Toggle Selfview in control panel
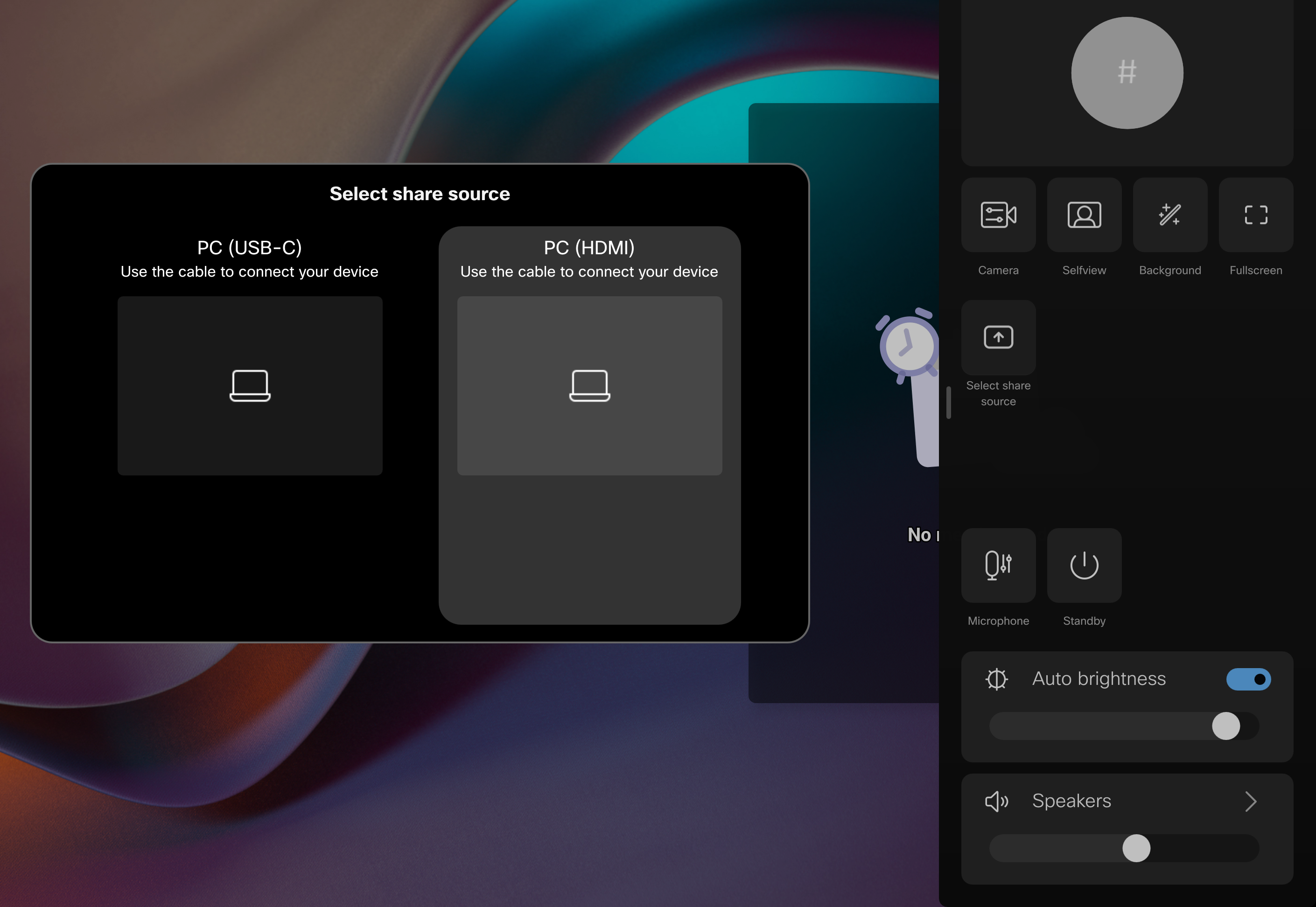Image resolution: width=1316 pixels, height=907 pixels. (1084, 215)
